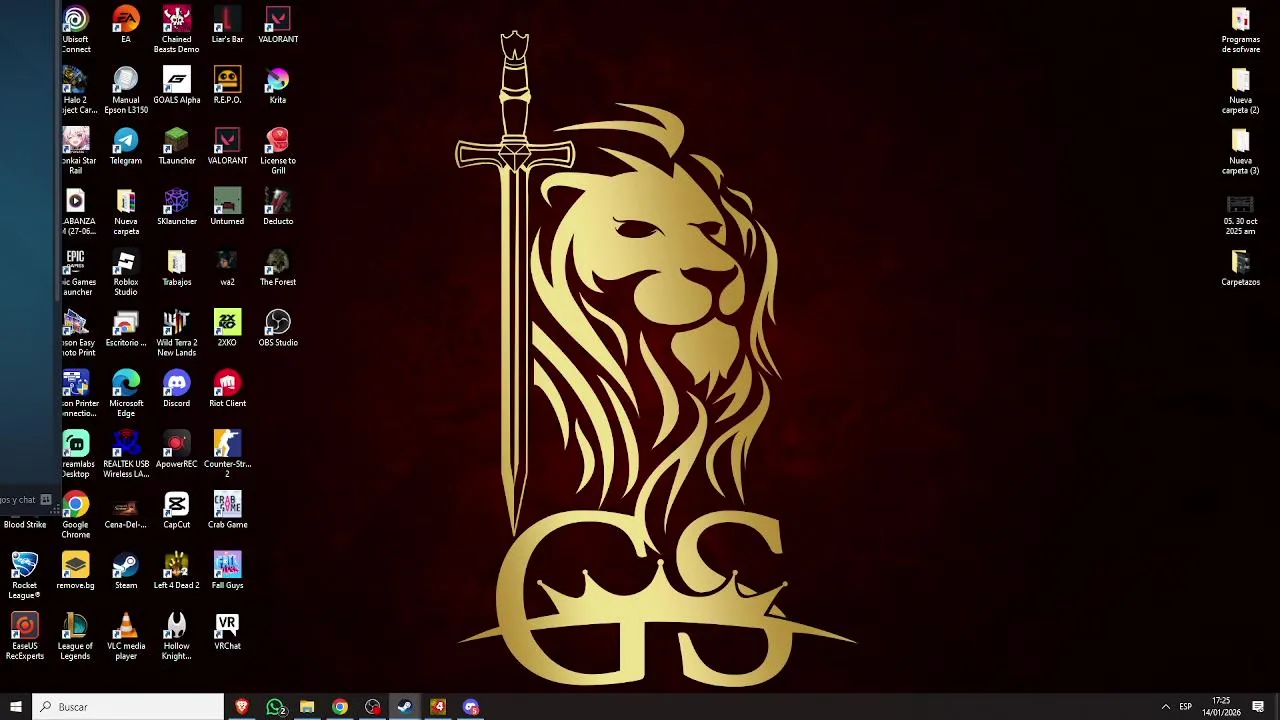Select the Epic Games Launcher shortcut
Screen dimensions: 1280x720
click(77, 273)
